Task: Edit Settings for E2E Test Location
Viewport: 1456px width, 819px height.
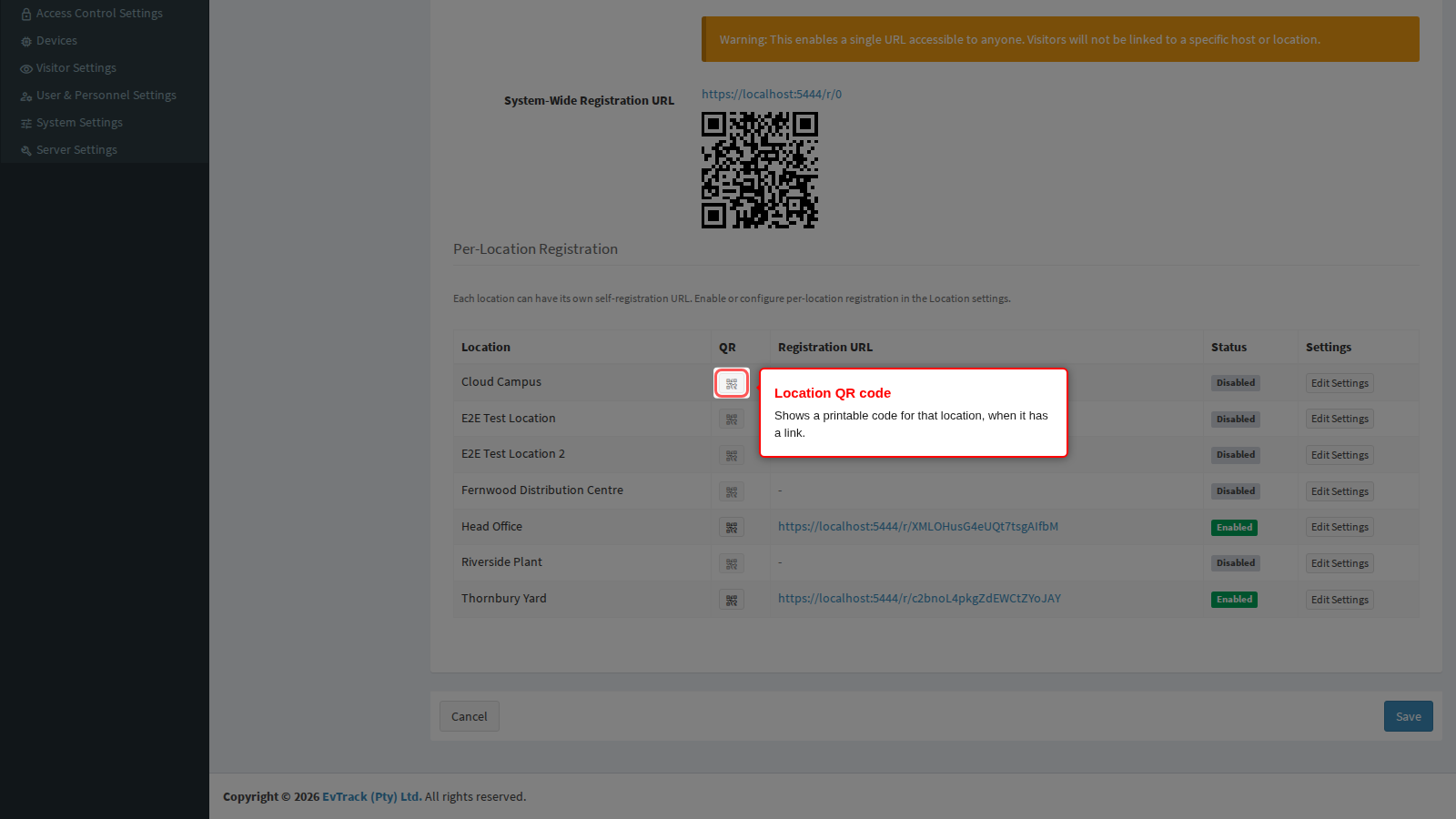Action: click(x=1340, y=419)
